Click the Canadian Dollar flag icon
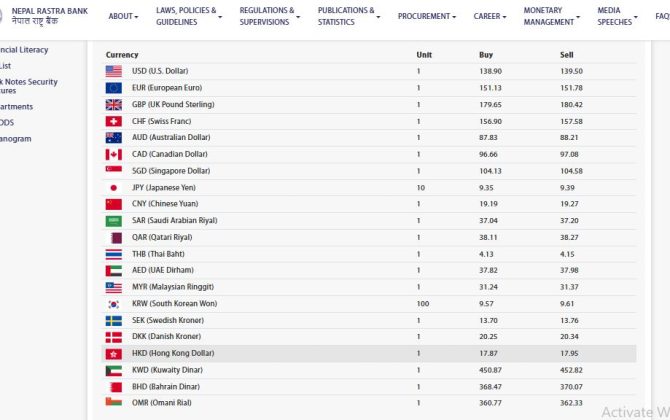The width and height of the screenshot is (670, 420). pos(113,154)
